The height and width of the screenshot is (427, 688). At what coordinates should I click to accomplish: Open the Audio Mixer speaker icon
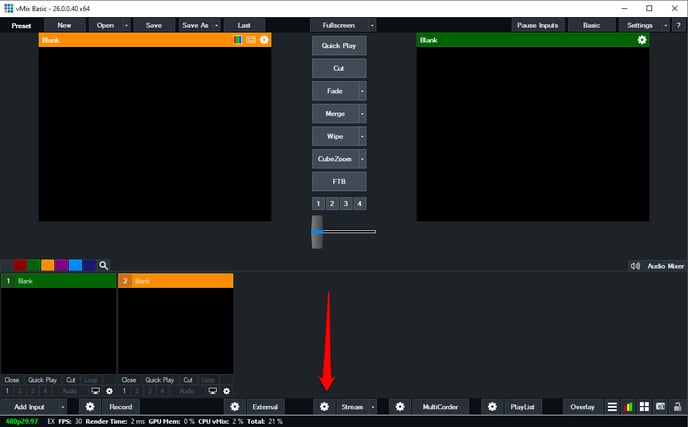[635, 266]
